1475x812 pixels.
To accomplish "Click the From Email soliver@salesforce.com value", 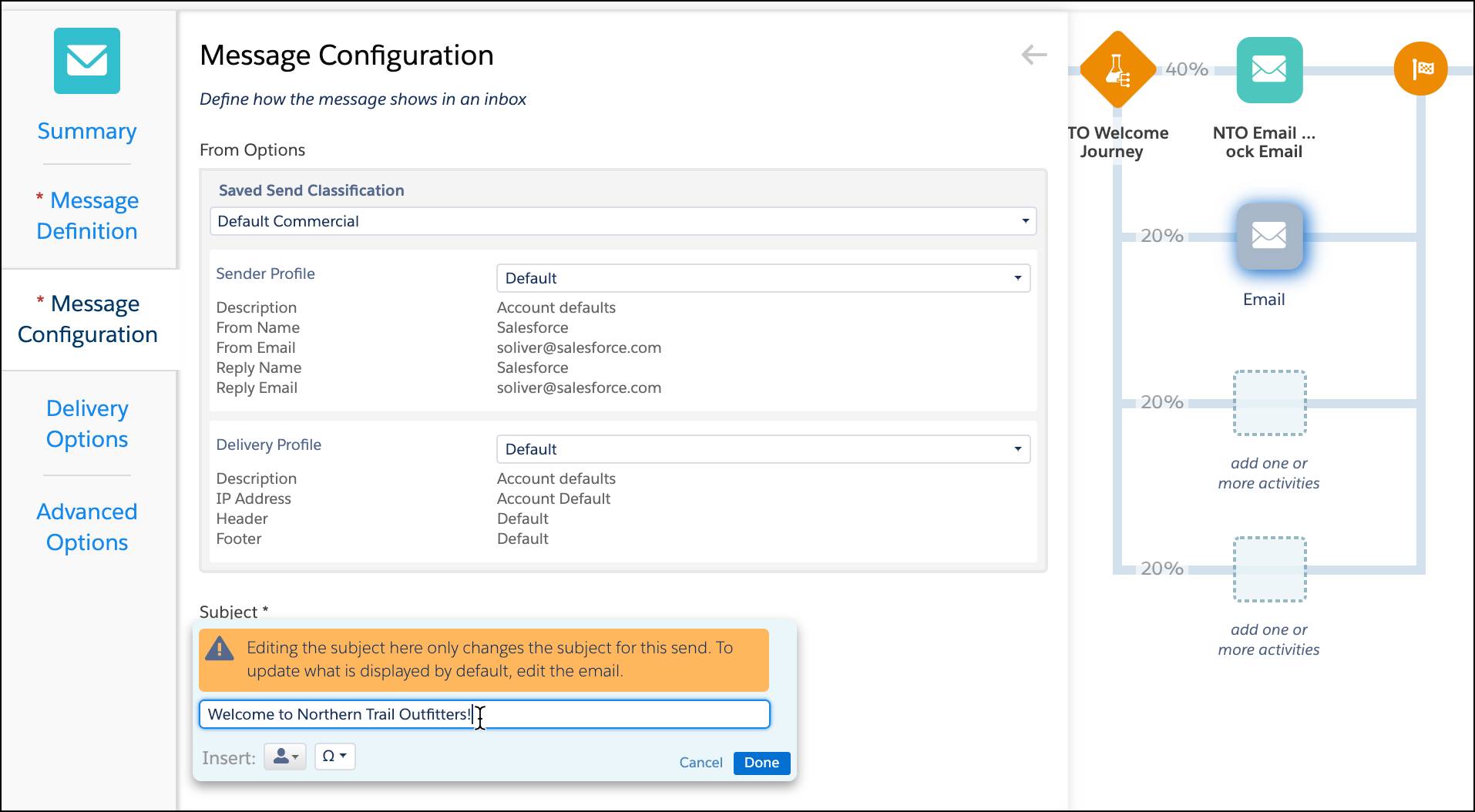I will (x=579, y=347).
